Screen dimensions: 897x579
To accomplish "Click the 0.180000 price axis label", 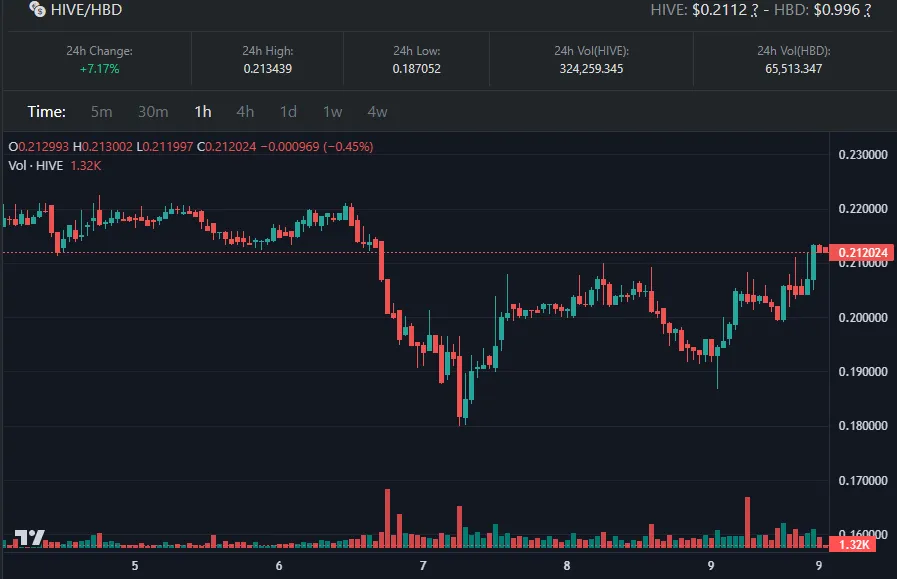I will 863,426.
